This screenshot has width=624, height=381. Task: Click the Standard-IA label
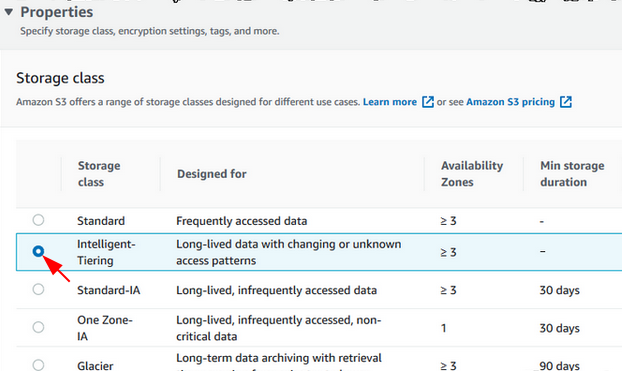coord(109,290)
